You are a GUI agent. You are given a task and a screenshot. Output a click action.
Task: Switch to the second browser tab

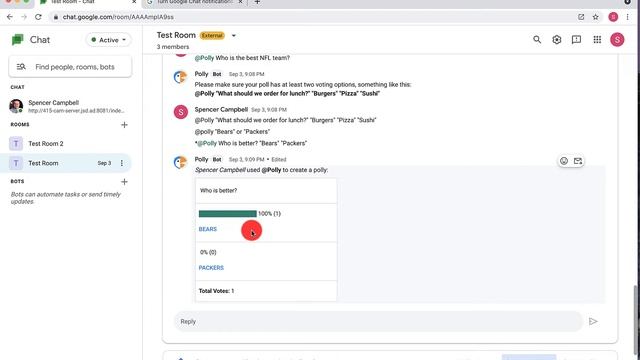194,2
